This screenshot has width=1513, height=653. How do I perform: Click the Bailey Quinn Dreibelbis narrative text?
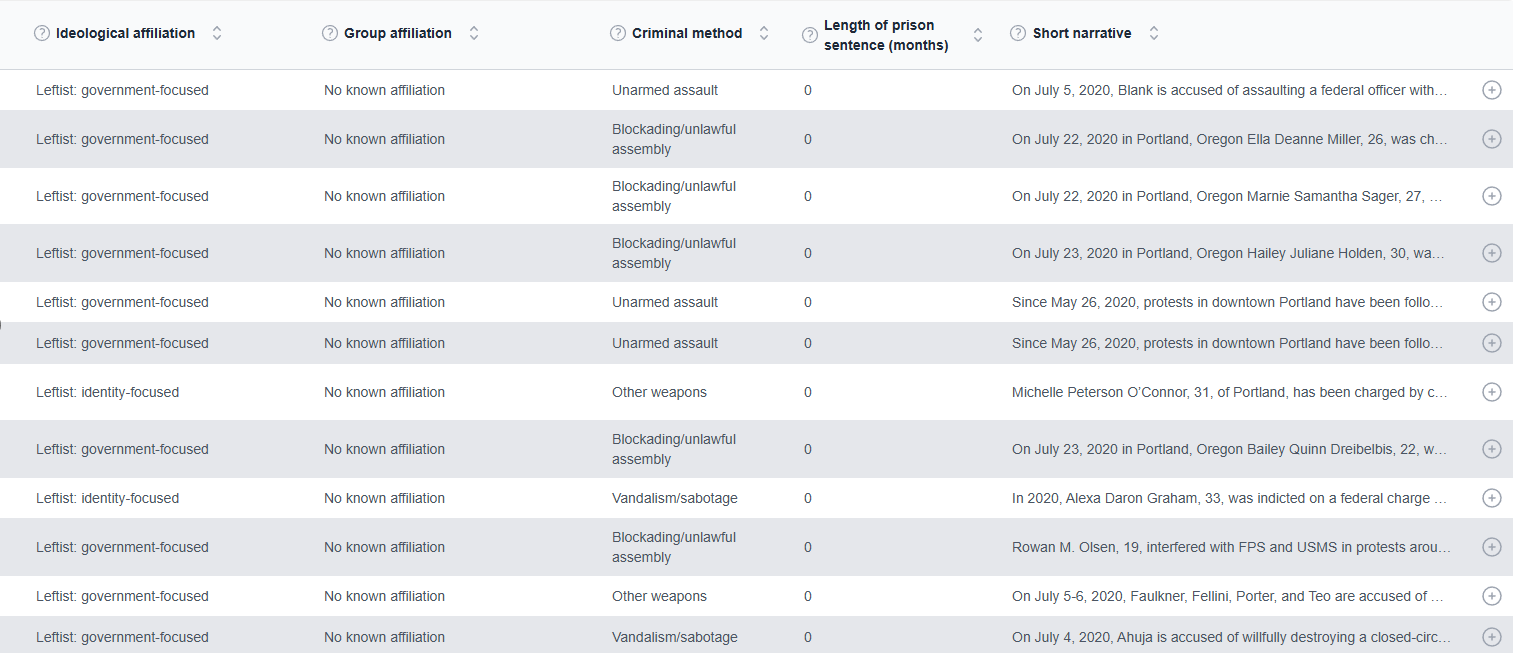(1229, 449)
